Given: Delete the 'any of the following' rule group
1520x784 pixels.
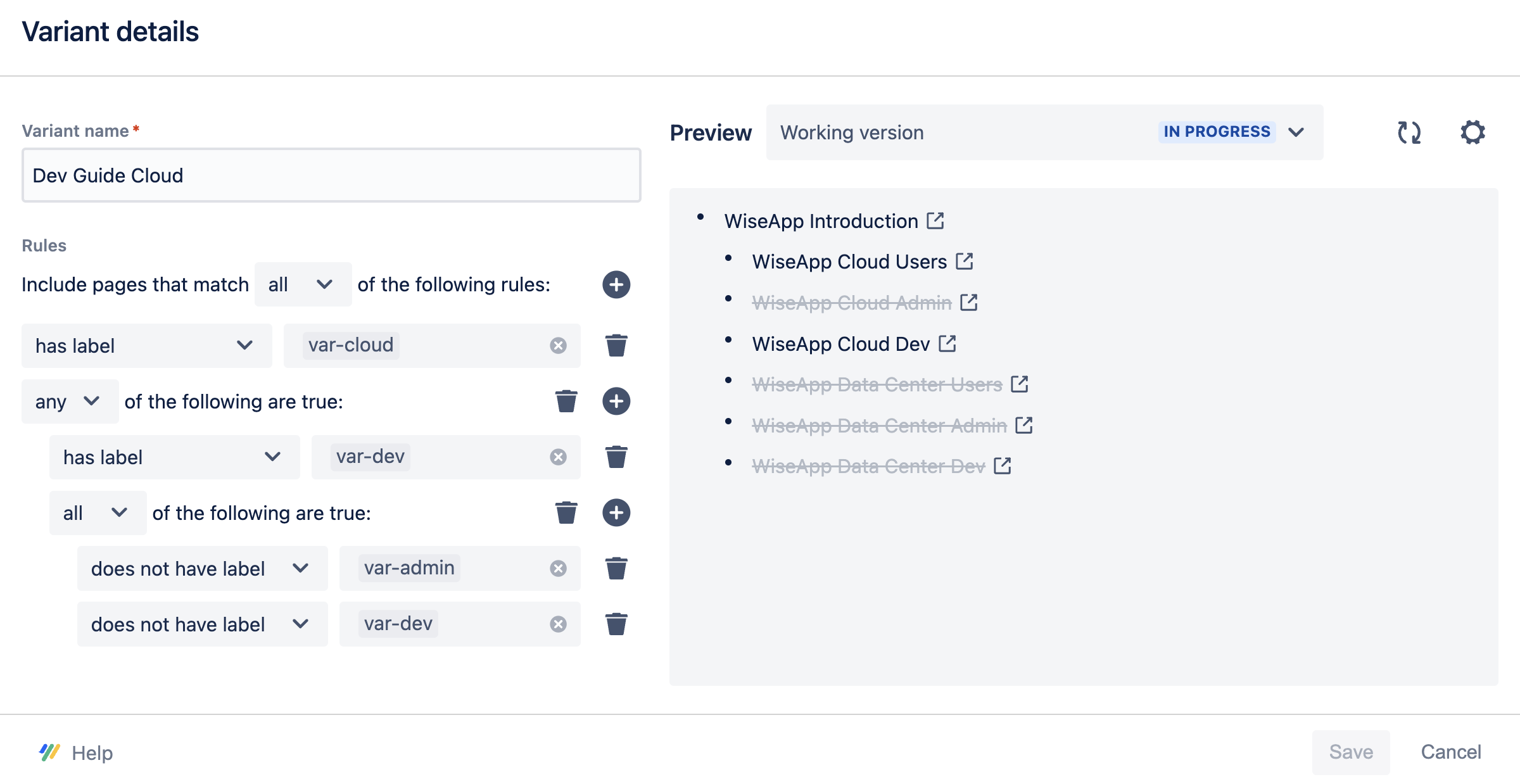Looking at the screenshot, I should (x=566, y=401).
